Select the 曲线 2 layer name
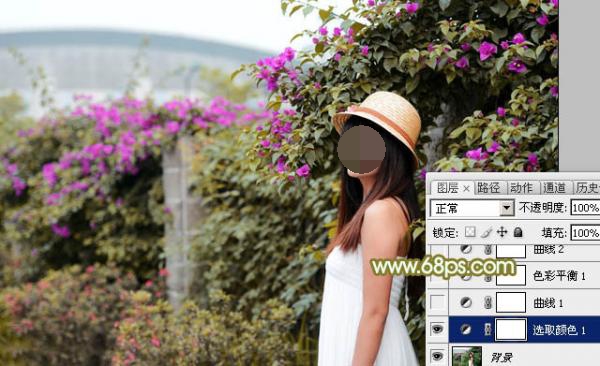Viewport: 600px width, 366px height. [x=548, y=250]
